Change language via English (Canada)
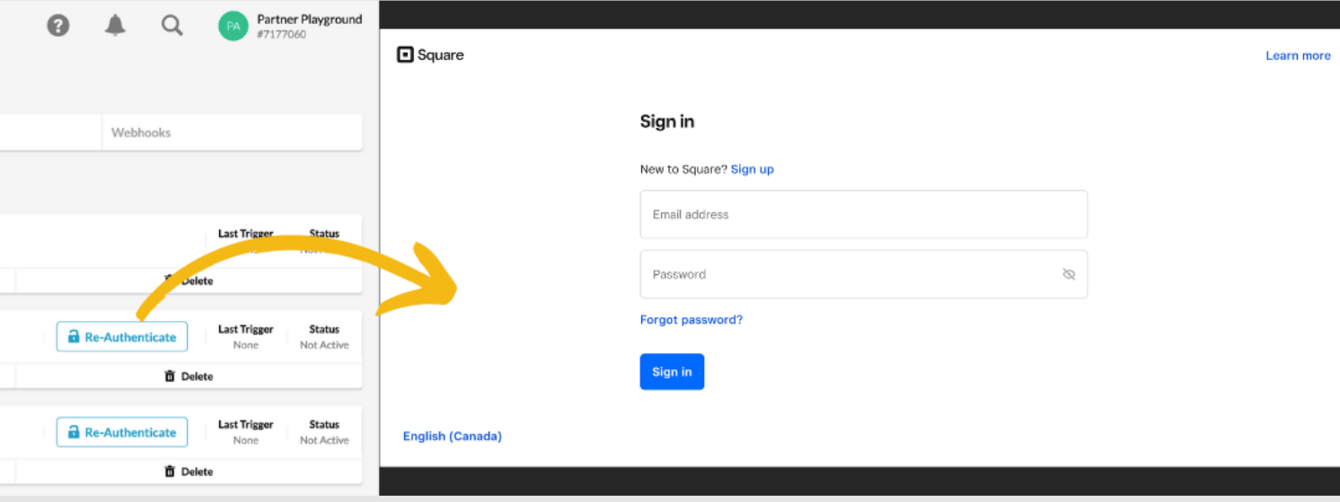Image resolution: width=1340 pixels, height=502 pixels. click(x=452, y=436)
